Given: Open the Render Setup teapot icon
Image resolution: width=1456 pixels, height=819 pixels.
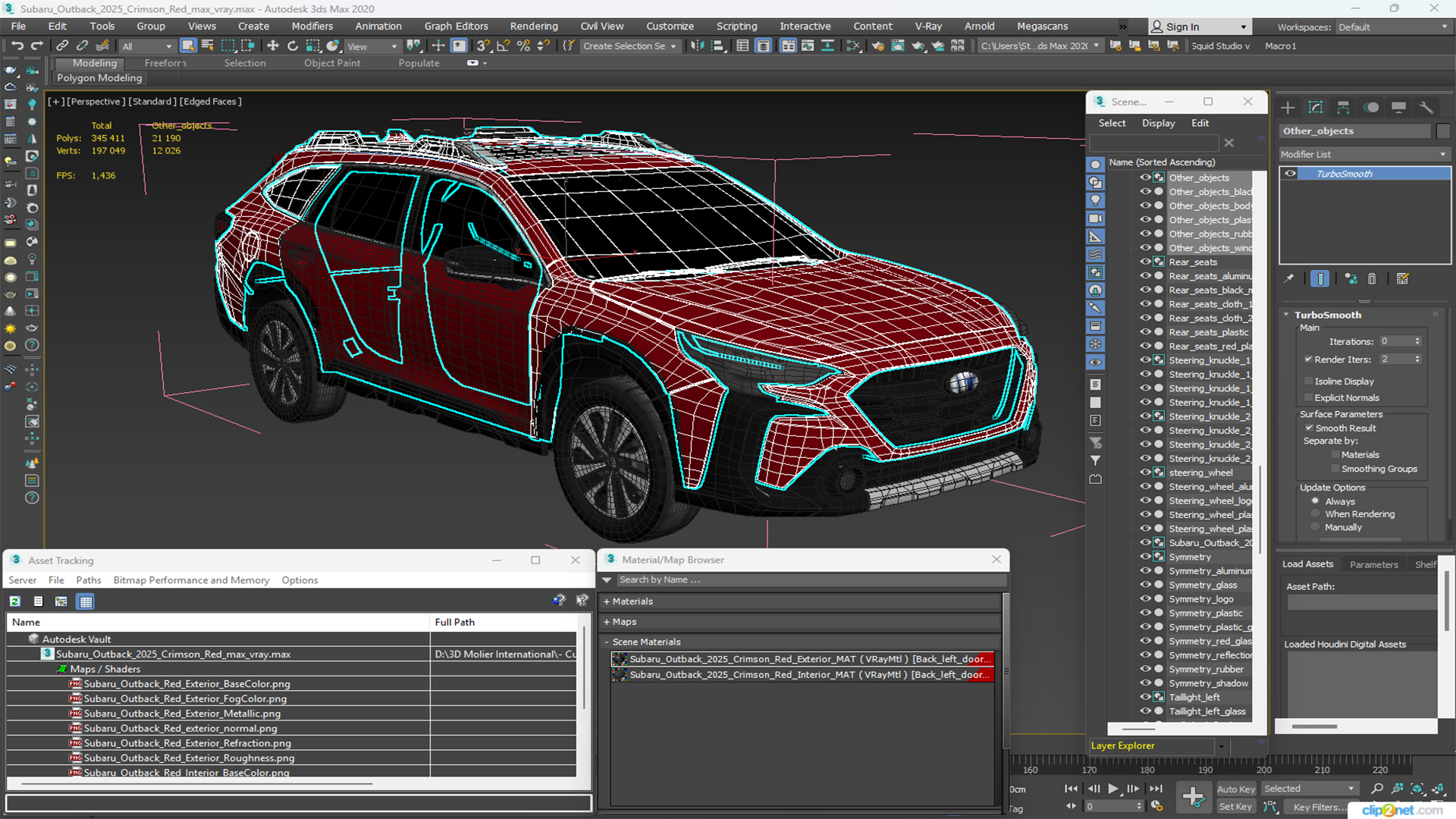Looking at the screenshot, I should pos(877,46).
